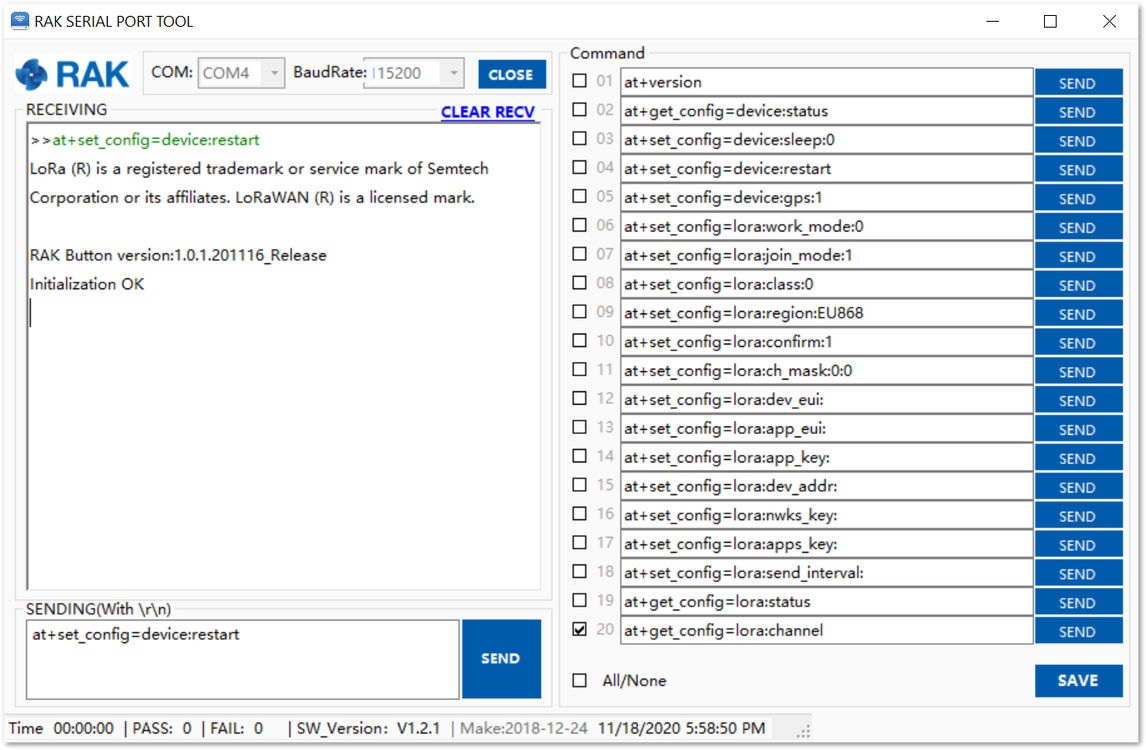Click the CLOSE port button

coord(512,74)
